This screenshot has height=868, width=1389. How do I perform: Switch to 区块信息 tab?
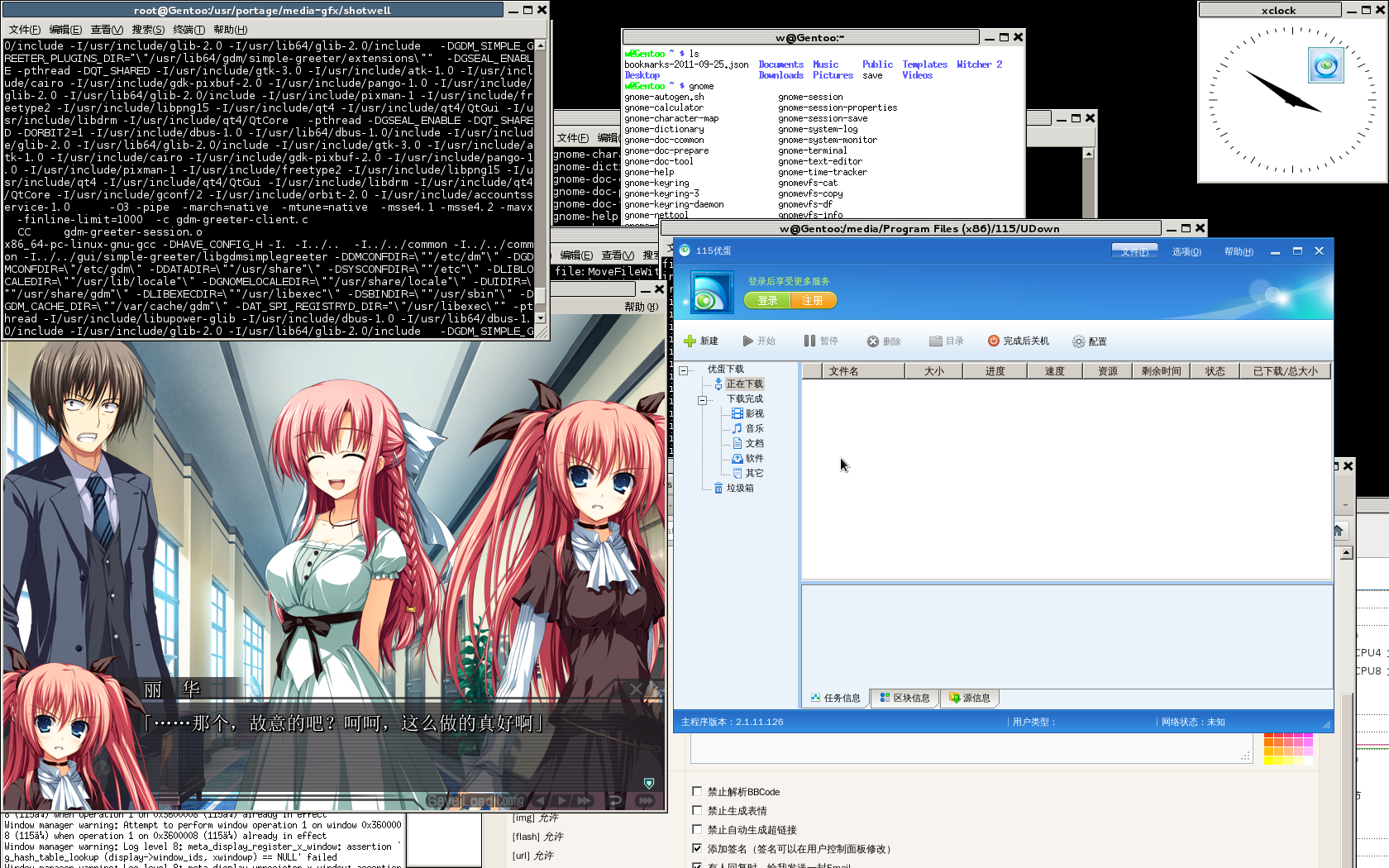click(x=905, y=698)
